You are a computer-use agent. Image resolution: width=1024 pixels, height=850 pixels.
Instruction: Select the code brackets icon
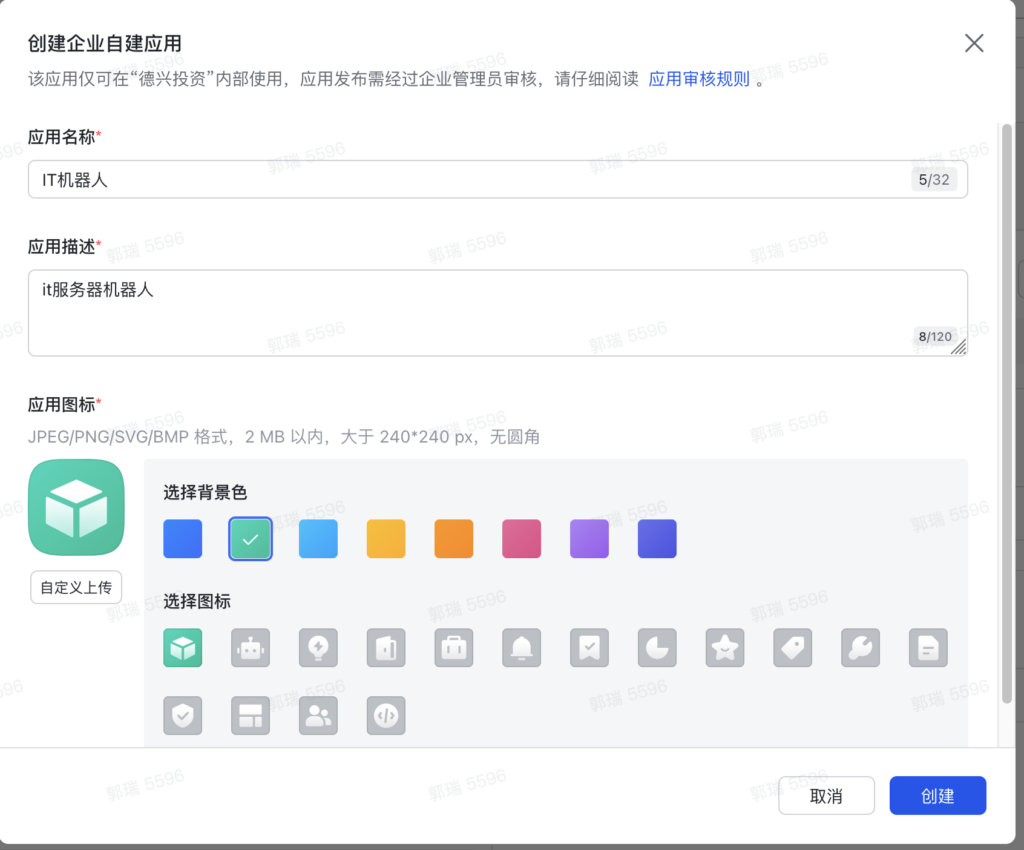point(386,715)
